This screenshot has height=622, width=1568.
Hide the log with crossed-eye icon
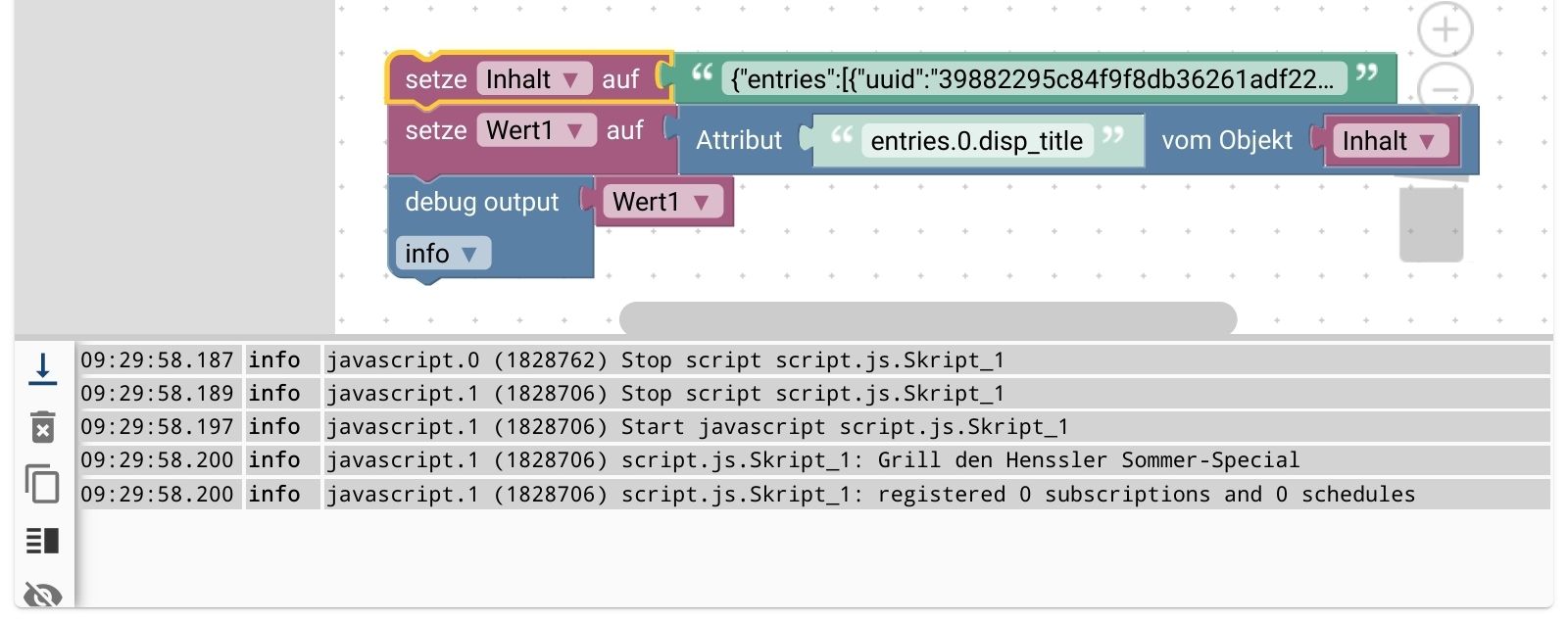[42, 595]
